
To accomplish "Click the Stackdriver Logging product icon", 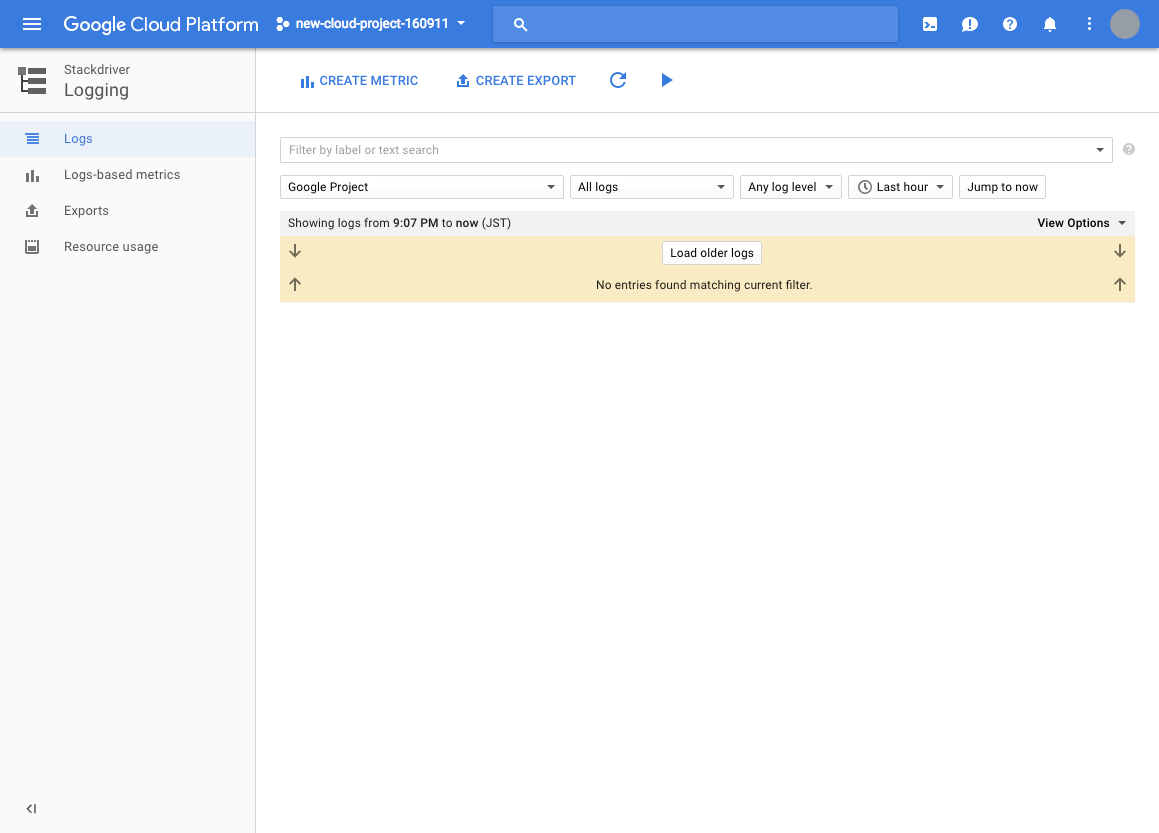I will click(x=33, y=81).
